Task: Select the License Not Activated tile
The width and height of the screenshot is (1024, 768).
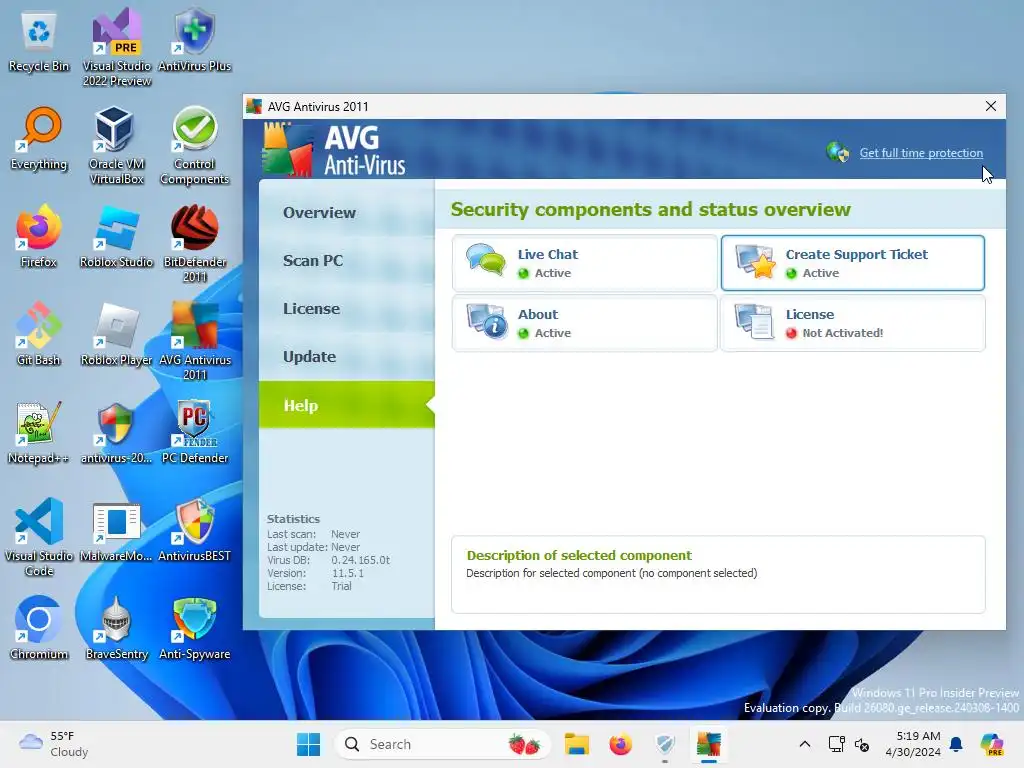Action: [853, 323]
